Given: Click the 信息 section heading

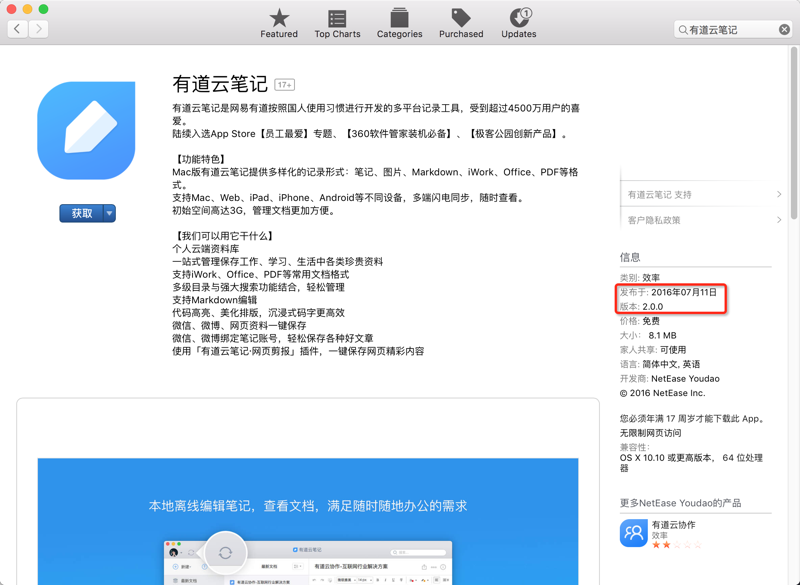Looking at the screenshot, I should [630, 257].
